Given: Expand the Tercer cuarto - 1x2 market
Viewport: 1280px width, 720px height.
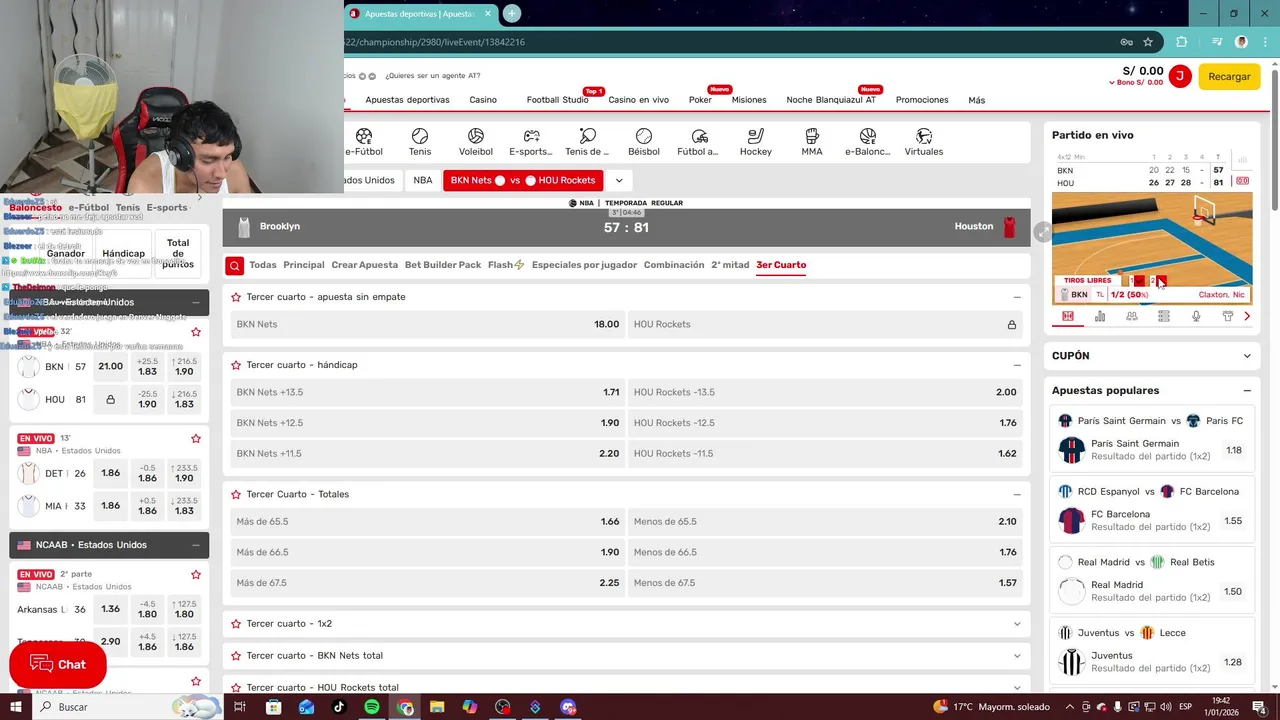Looking at the screenshot, I should [x=1017, y=623].
